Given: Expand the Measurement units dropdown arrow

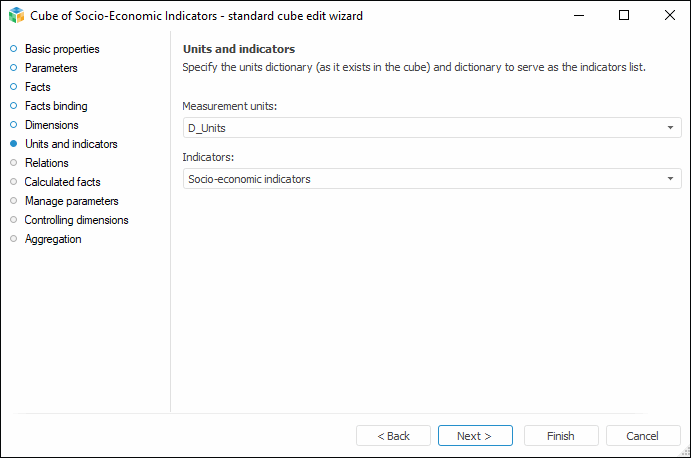Looking at the screenshot, I should [x=671, y=128].
